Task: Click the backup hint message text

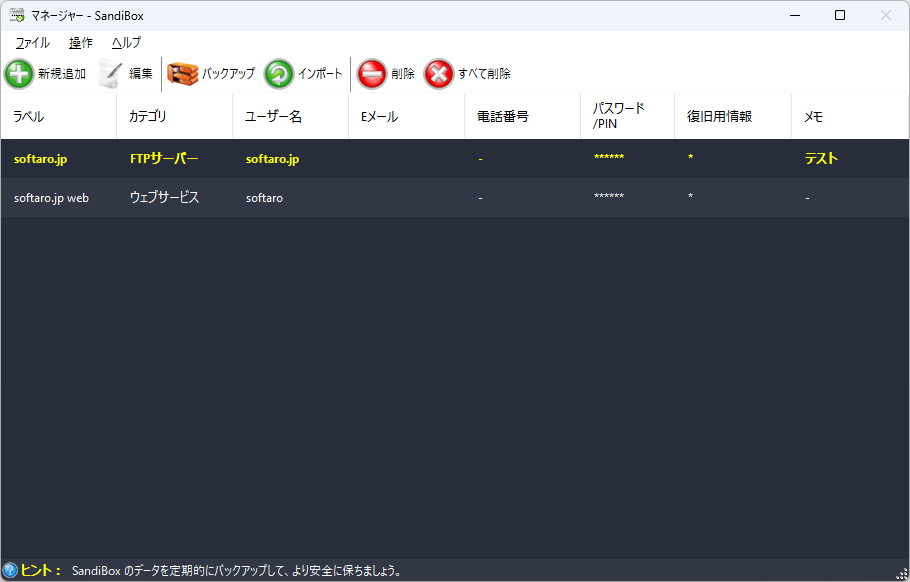Action: (237, 571)
